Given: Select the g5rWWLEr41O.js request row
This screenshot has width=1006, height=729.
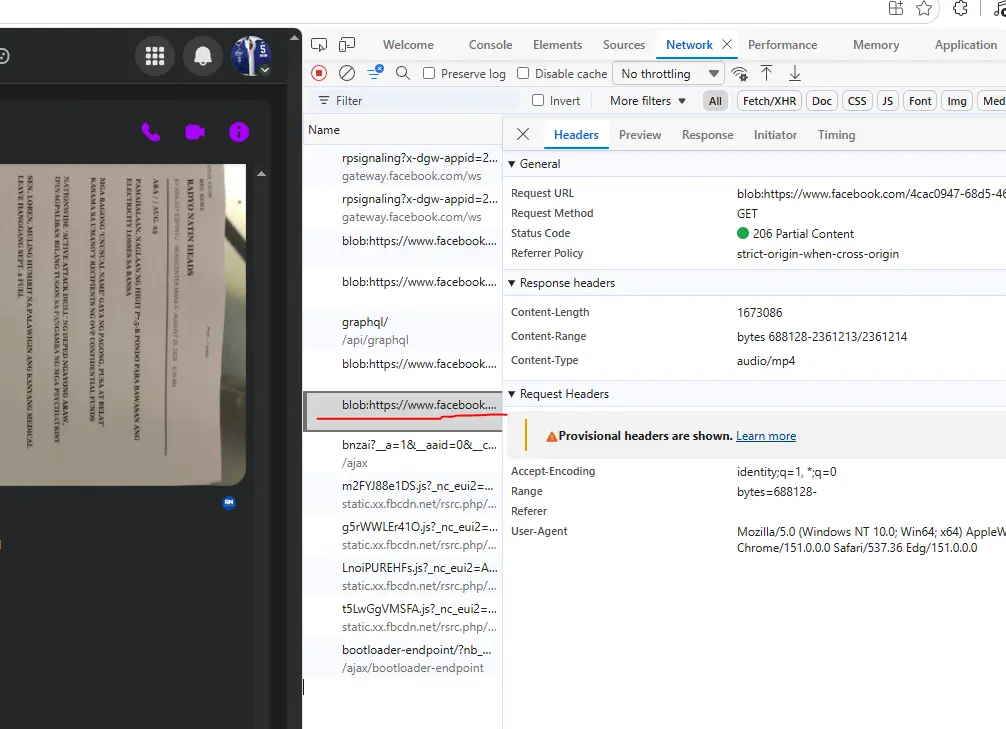Looking at the screenshot, I should 402,536.
